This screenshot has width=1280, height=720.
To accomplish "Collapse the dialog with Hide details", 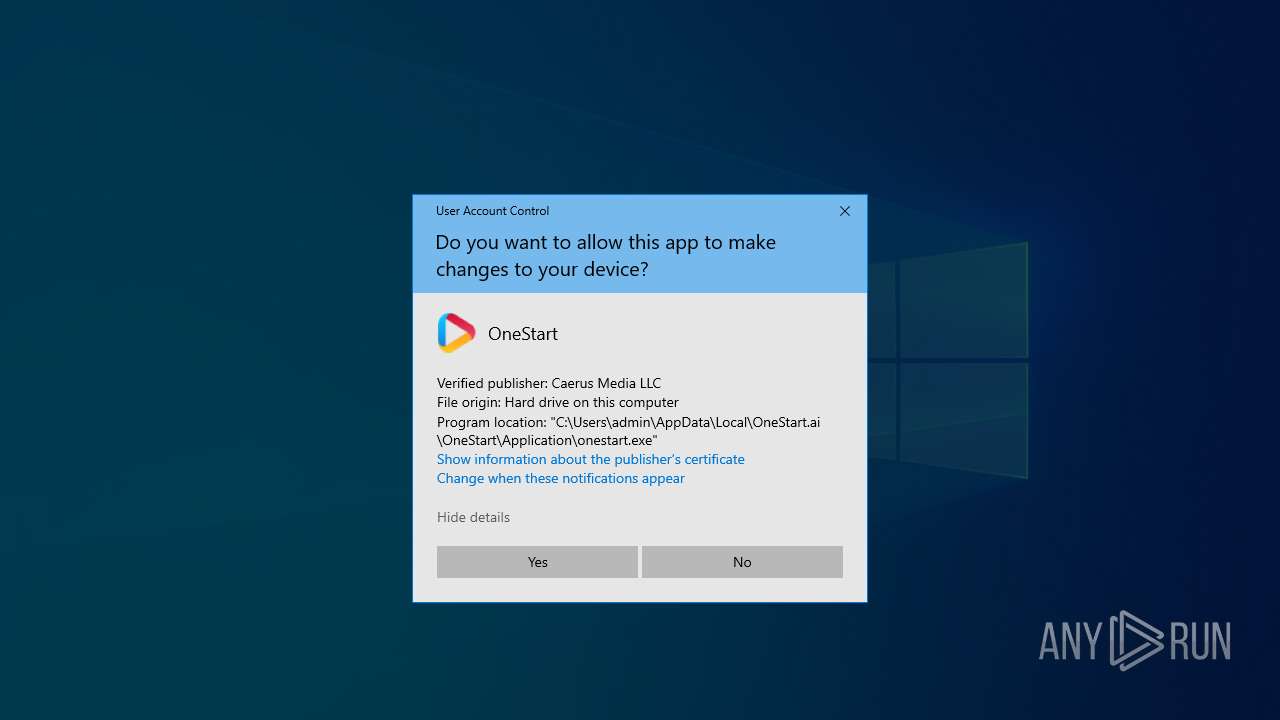I will pyautogui.click(x=473, y=517).
